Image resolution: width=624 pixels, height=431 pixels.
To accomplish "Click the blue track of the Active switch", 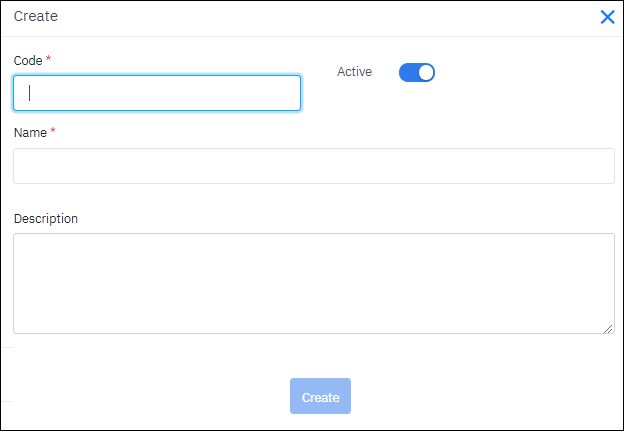I will [x=408, y=72].
